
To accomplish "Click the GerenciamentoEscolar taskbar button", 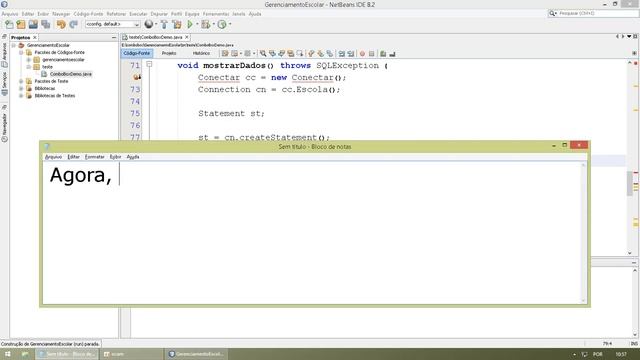I will [x=196, y=354].
